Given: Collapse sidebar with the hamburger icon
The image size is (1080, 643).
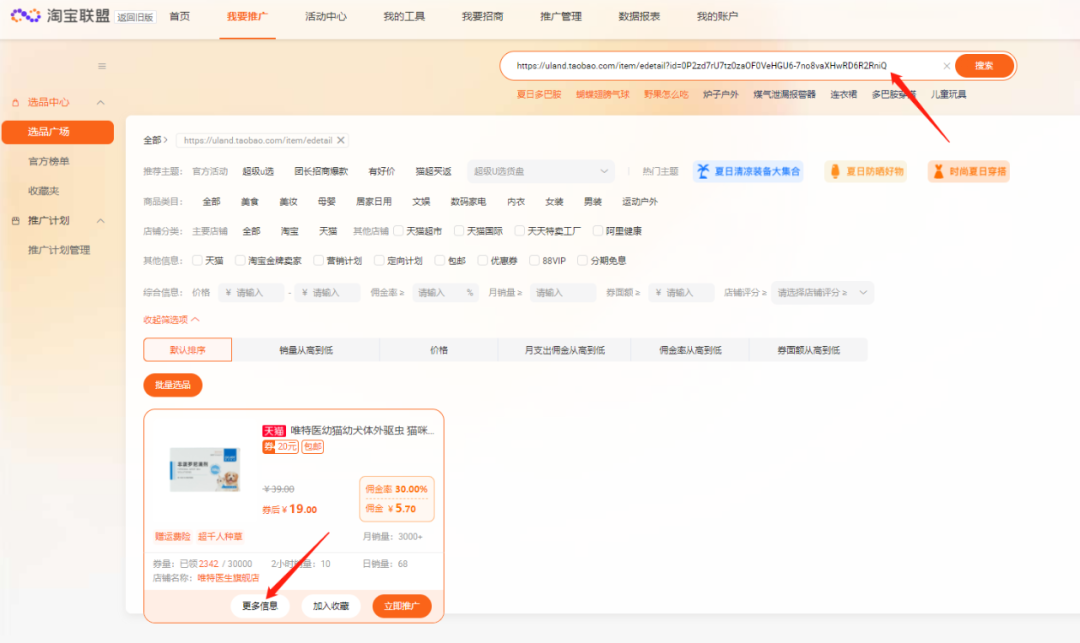Looking at the screenshot, I should tap(102, 66).
